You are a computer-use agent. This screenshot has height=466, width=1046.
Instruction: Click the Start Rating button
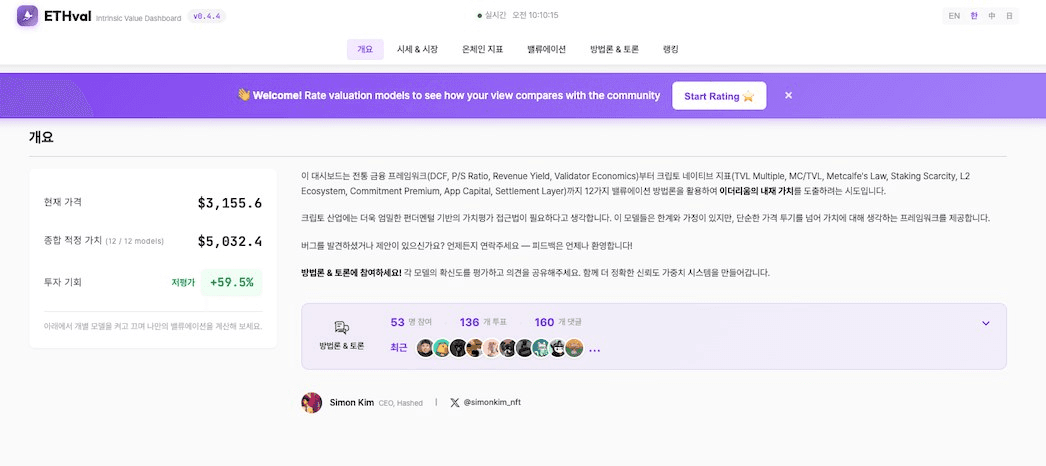click(x=719, y=96)
